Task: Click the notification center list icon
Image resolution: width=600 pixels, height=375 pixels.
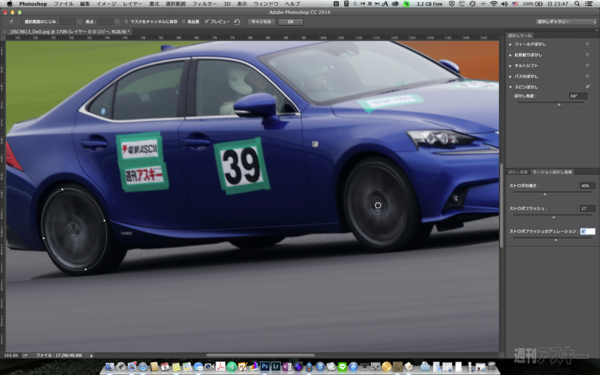Action: click(x=590, y=4)
